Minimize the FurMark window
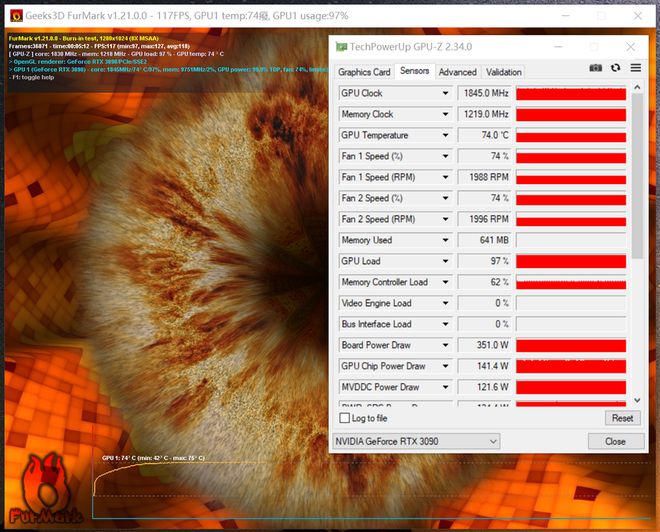The image size is (660, 532). point(565,16)
